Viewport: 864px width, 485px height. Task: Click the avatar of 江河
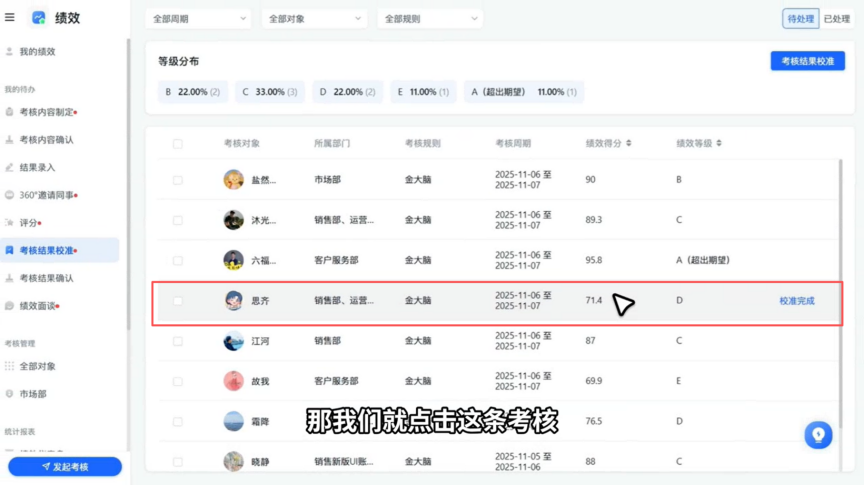pos(234,341)
